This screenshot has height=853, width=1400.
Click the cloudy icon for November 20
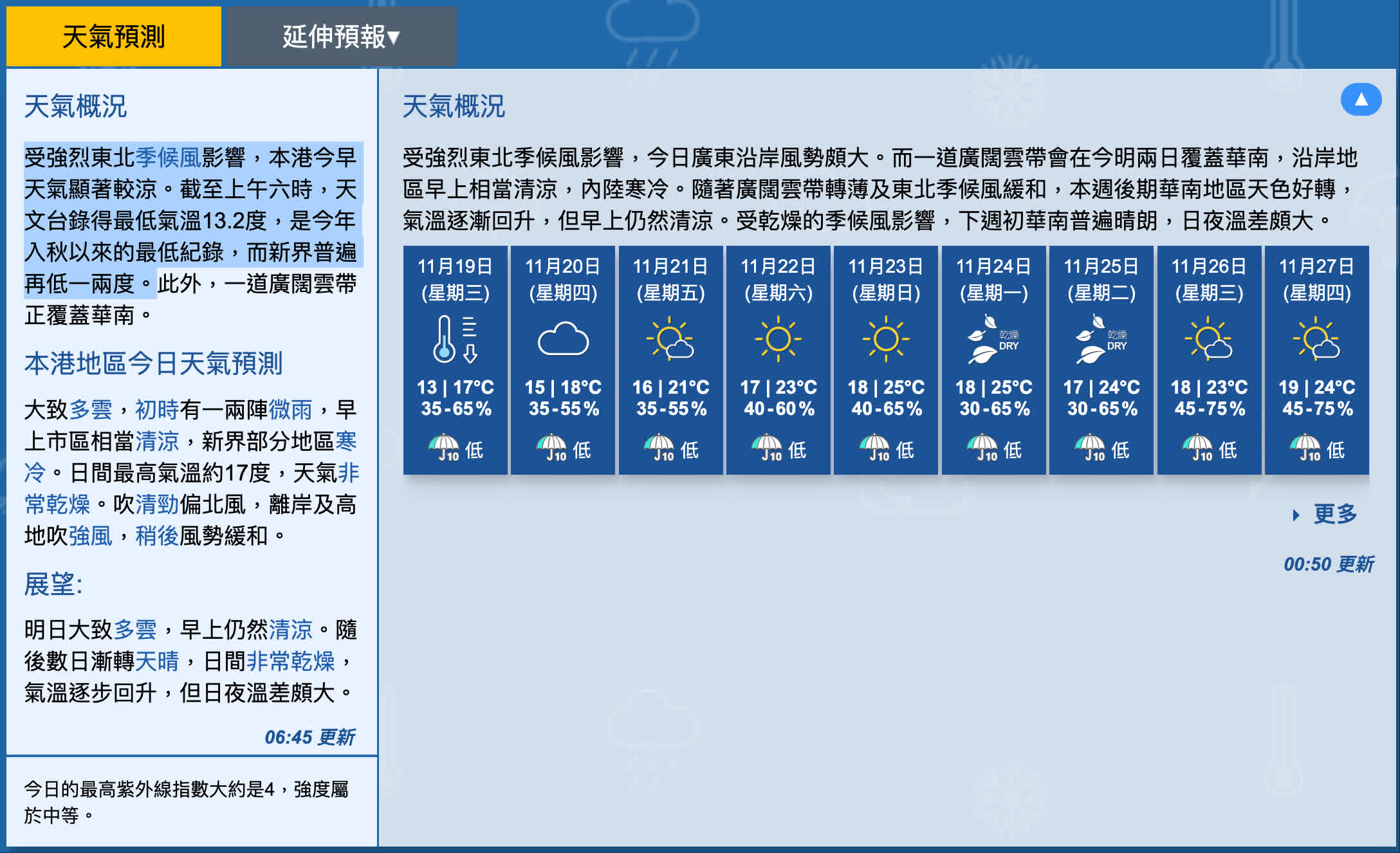(x=563, y=339)
